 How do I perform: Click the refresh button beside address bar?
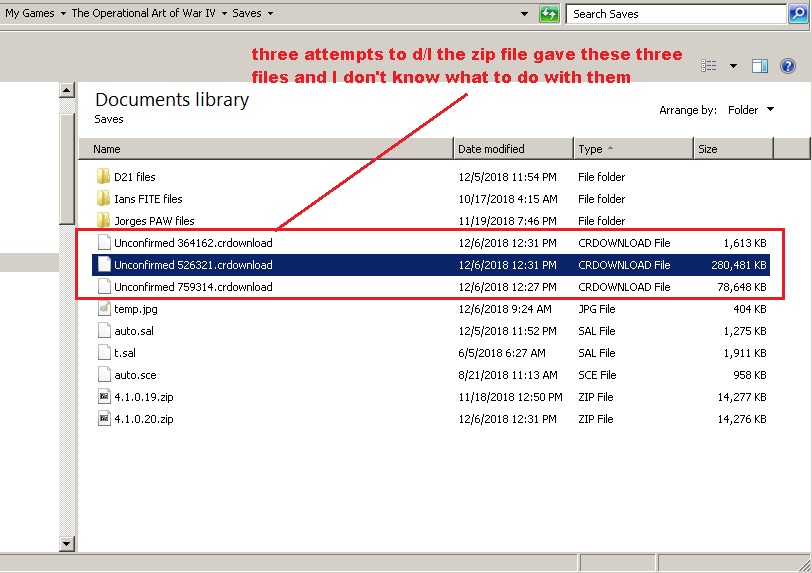[549, 14]
